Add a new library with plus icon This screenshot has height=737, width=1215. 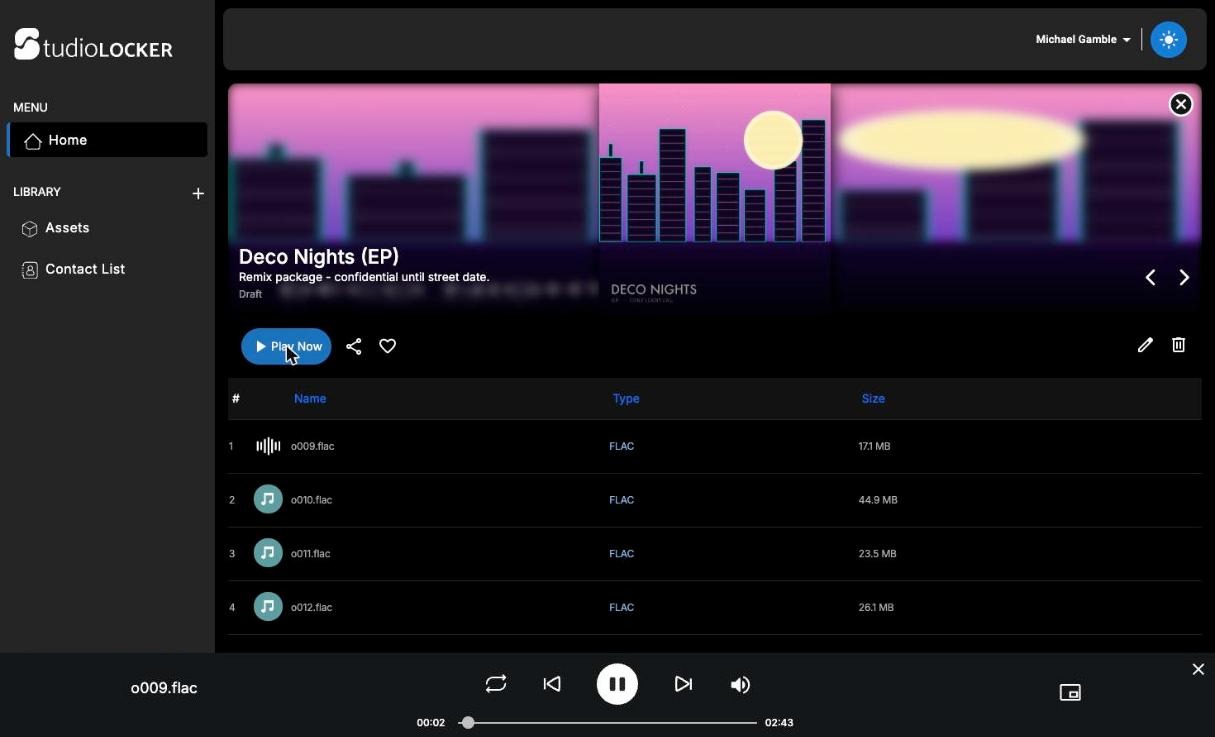tap(198, 193)
